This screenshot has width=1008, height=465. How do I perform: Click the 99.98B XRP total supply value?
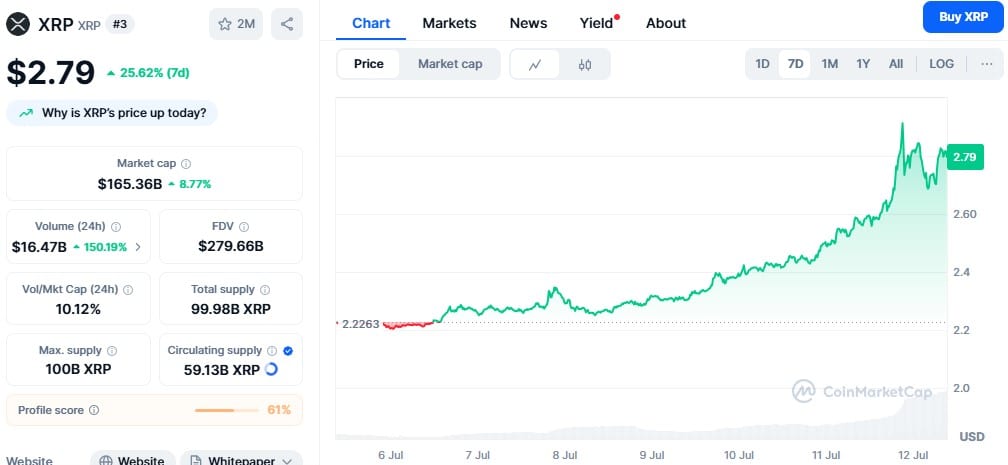pyautogui.click(x=231, y=309)
